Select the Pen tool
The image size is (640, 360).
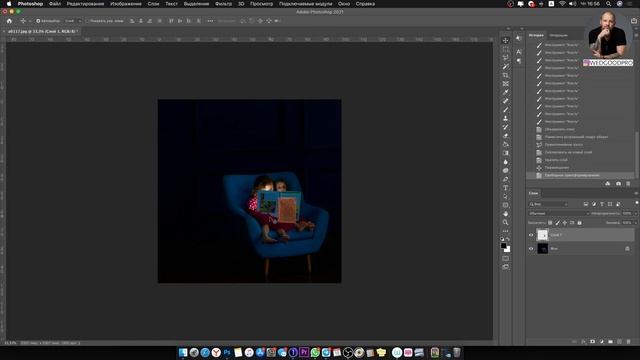505,179
